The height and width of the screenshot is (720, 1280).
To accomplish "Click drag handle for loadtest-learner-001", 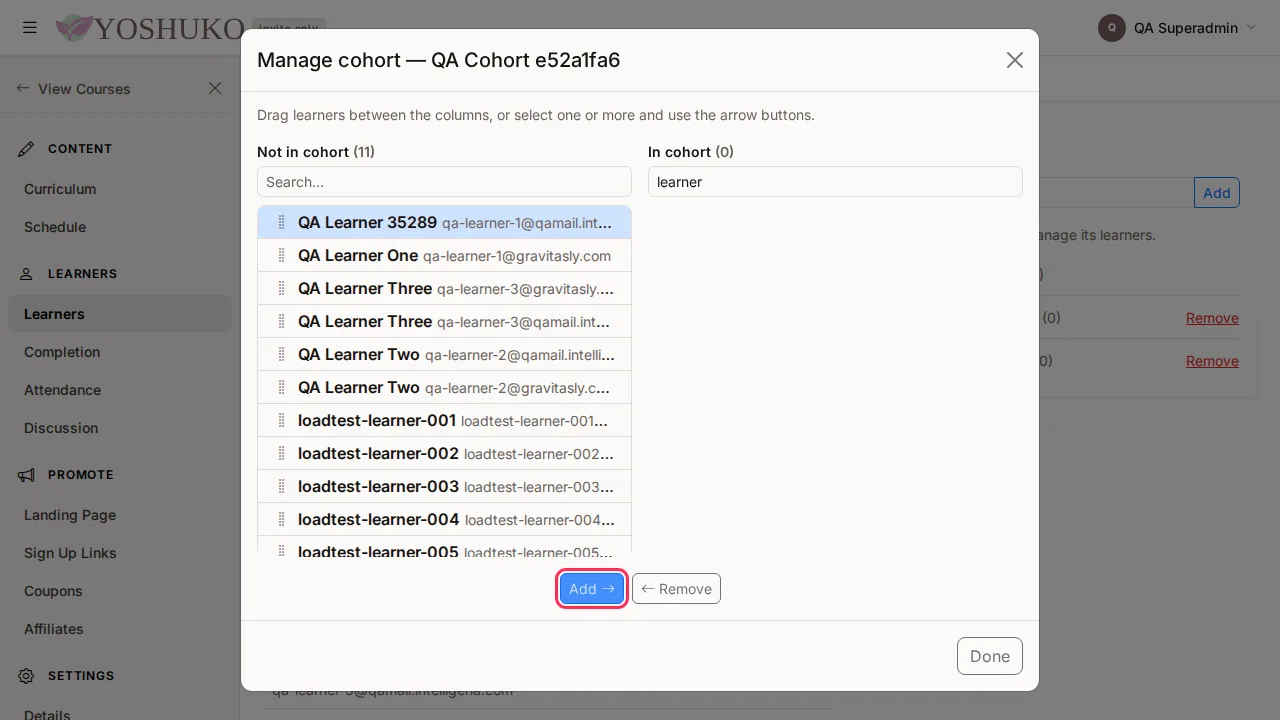I will (x=281, y=420).
